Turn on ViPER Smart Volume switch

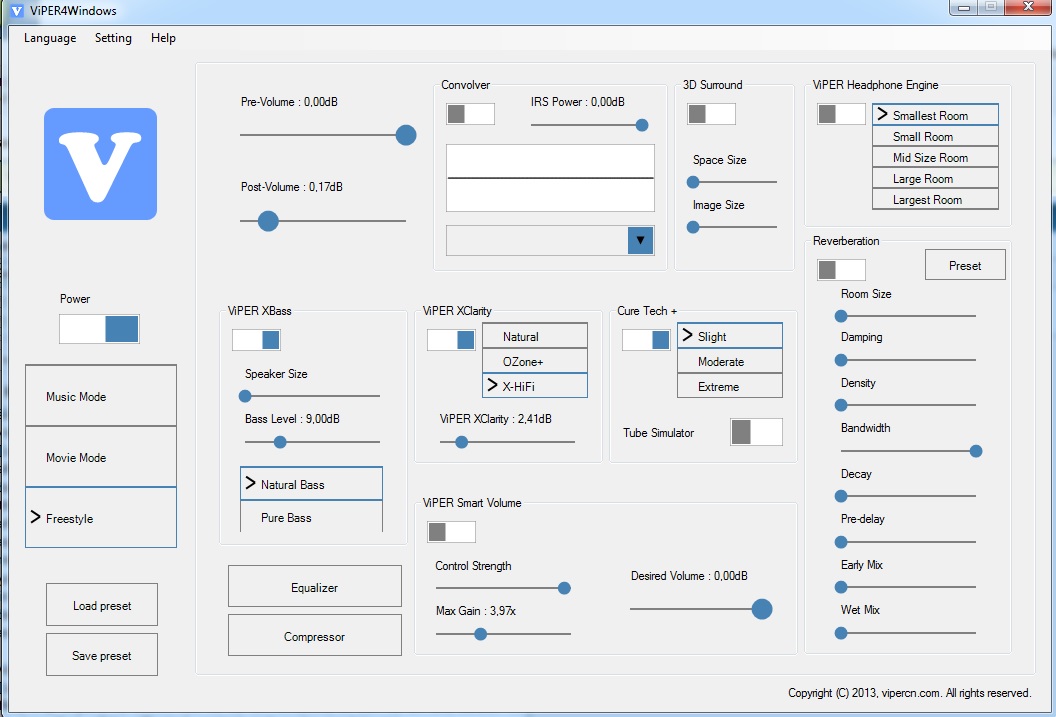[x=451, y=532]
